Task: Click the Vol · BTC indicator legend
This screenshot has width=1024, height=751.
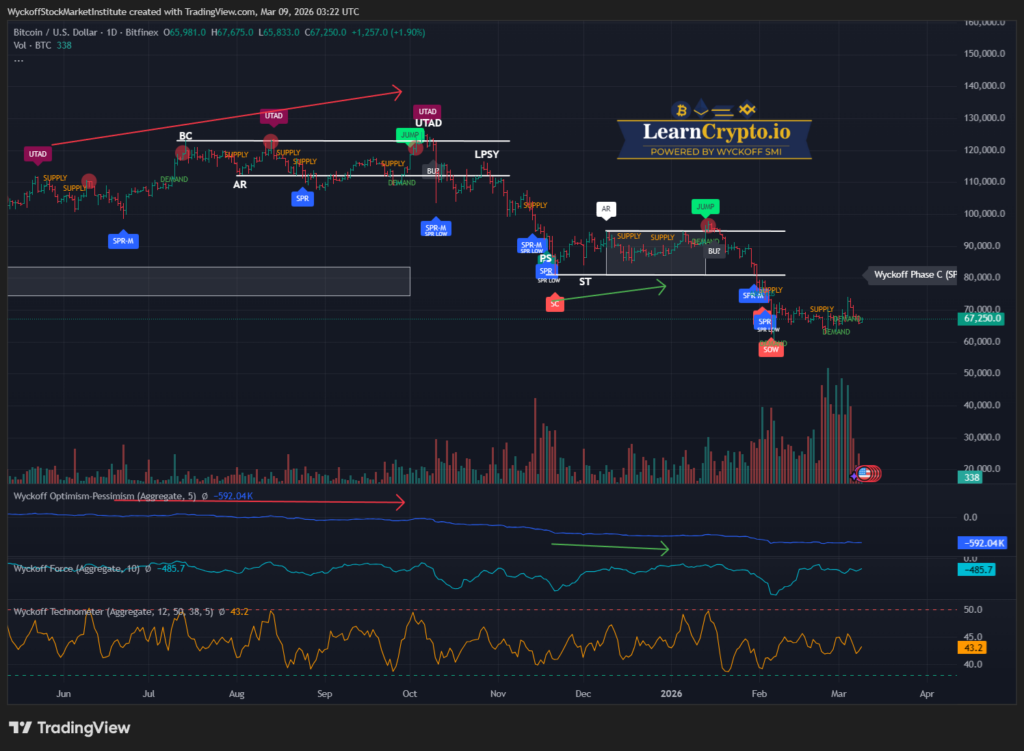Action: coord(32,45)
